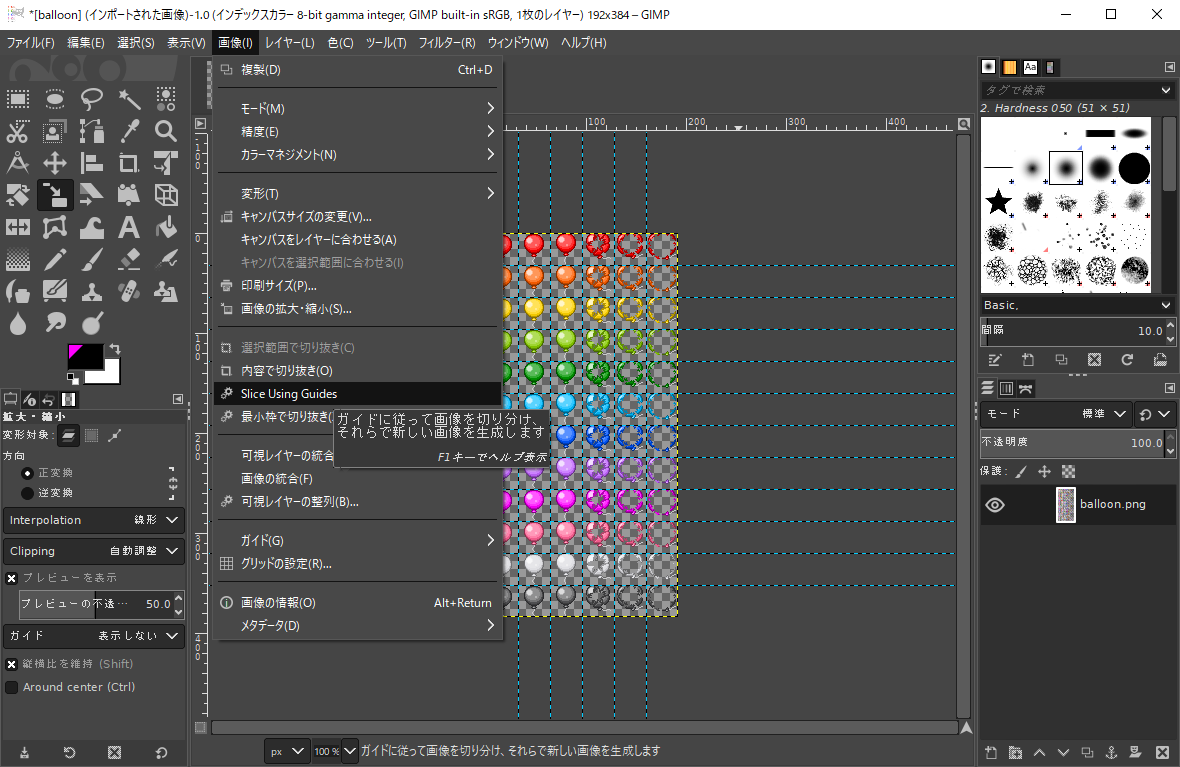Open the layer mode dropdown showing 標準
Screen dimensions: 1180x767
pos(1100,413)
